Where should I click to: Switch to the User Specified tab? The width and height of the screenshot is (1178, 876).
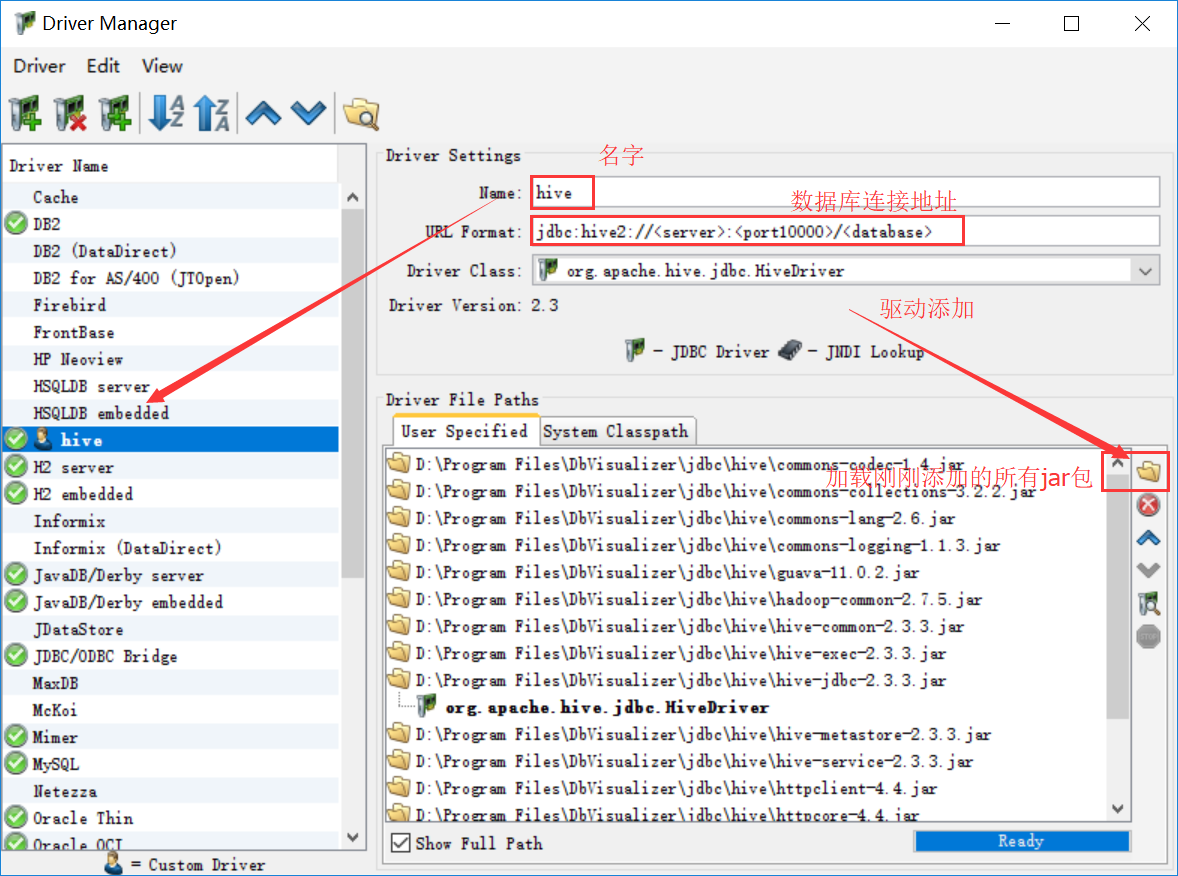[464, 431]
